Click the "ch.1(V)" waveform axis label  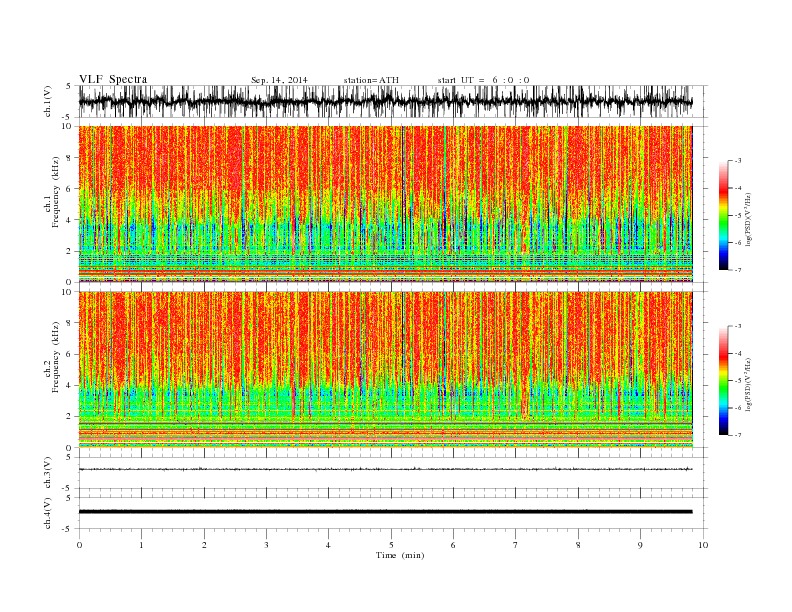47,101
